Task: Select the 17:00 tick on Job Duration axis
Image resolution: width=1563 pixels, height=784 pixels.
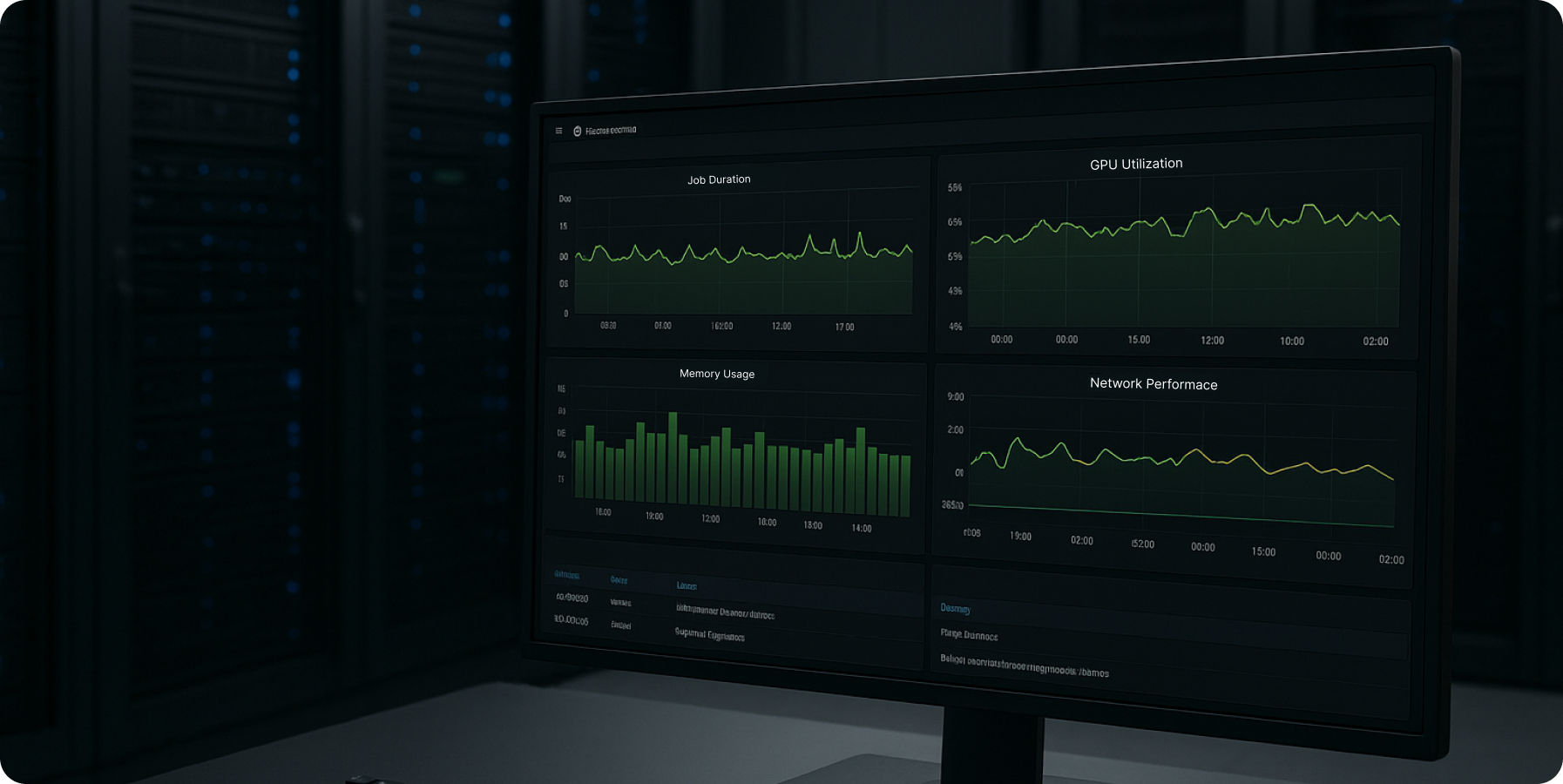Action: tap(844, 328)
